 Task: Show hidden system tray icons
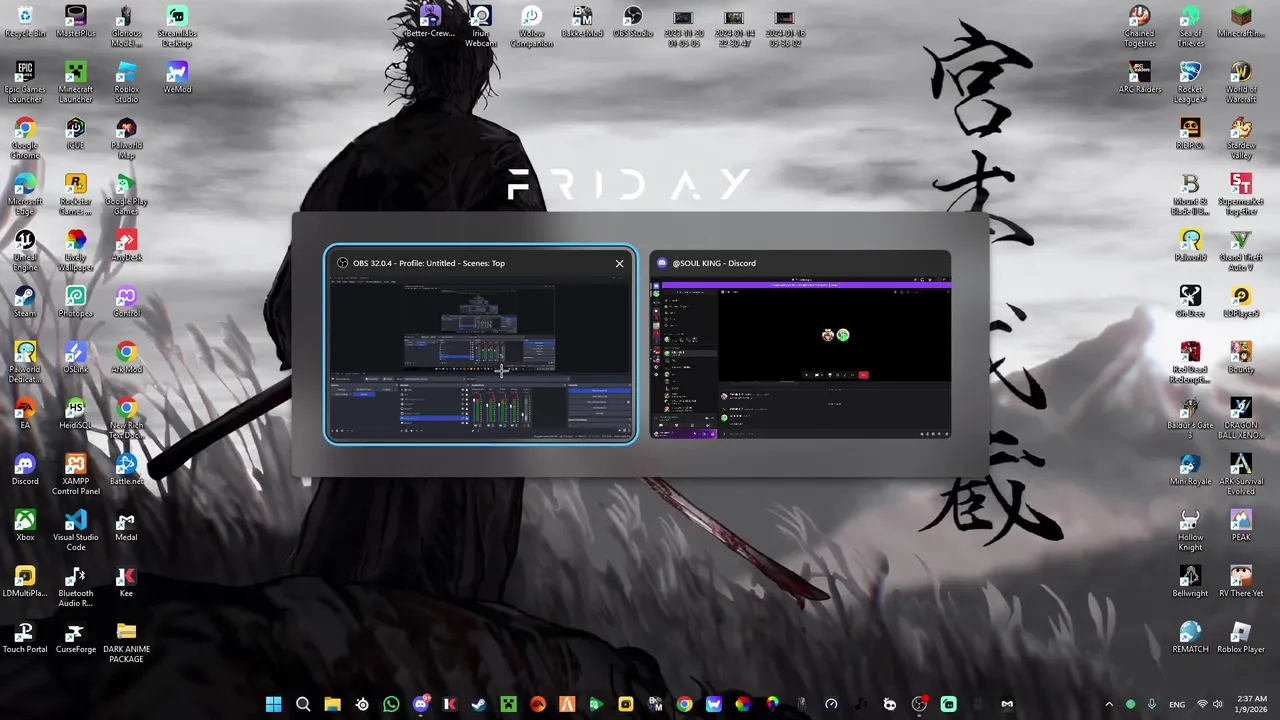click(x=1108, y=704)
